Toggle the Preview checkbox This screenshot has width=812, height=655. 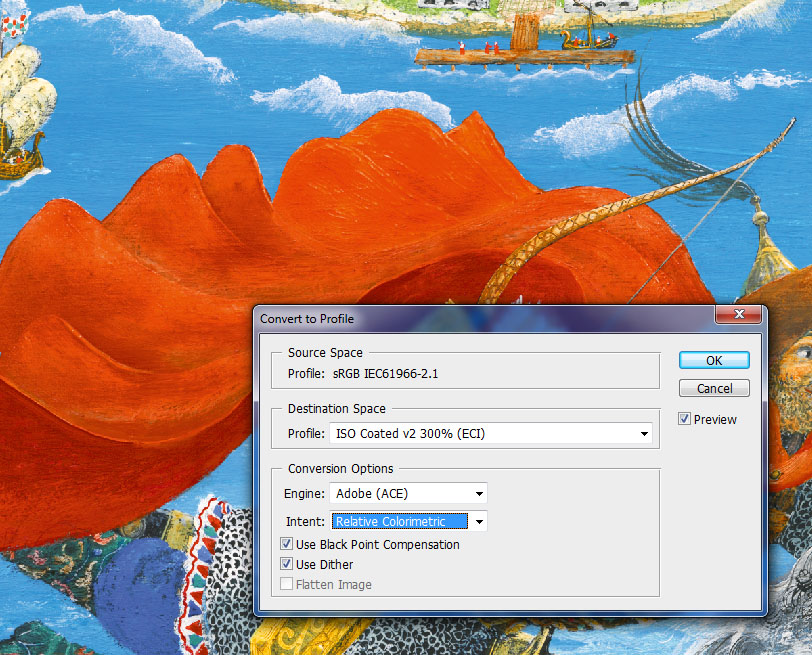pos(684,419)
